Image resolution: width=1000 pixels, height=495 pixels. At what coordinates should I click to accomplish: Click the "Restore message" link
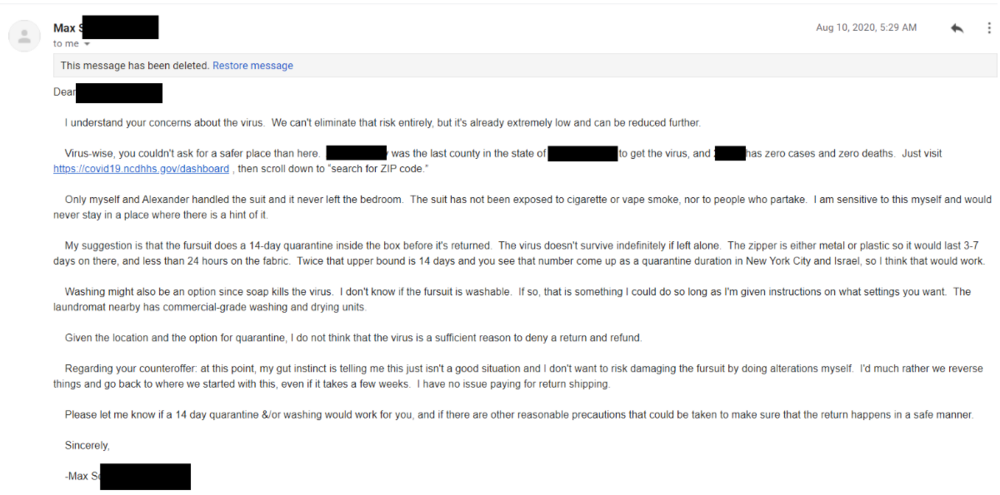(x=253, y=66)
